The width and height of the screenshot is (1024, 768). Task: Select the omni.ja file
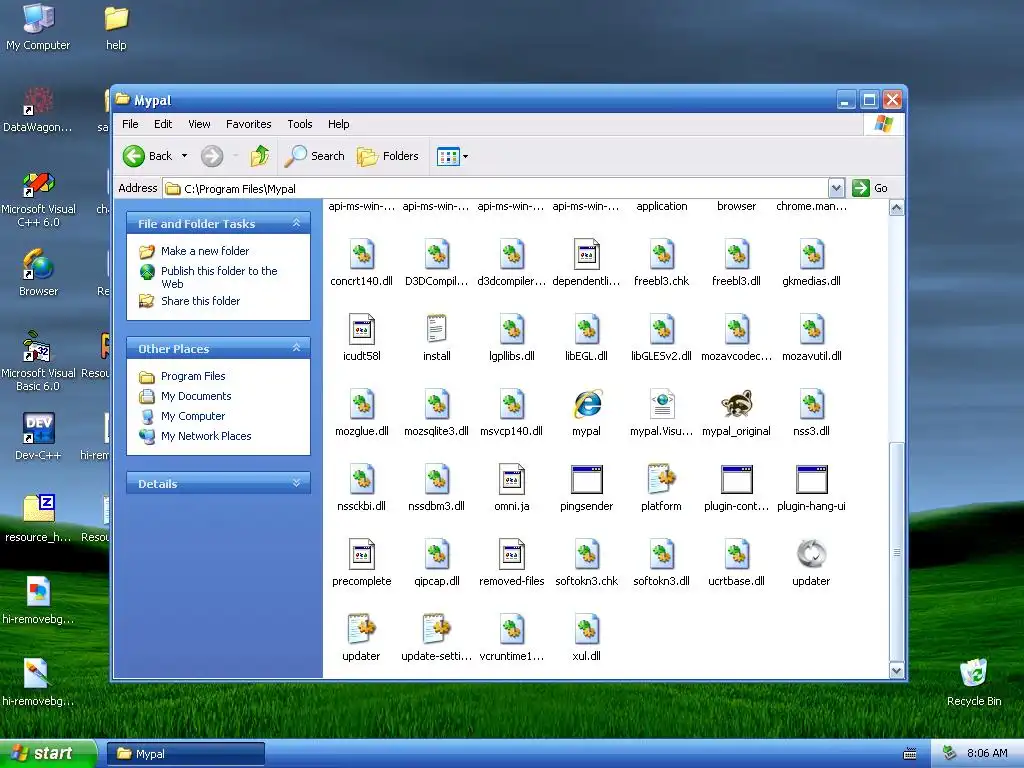tap(512, 488)
